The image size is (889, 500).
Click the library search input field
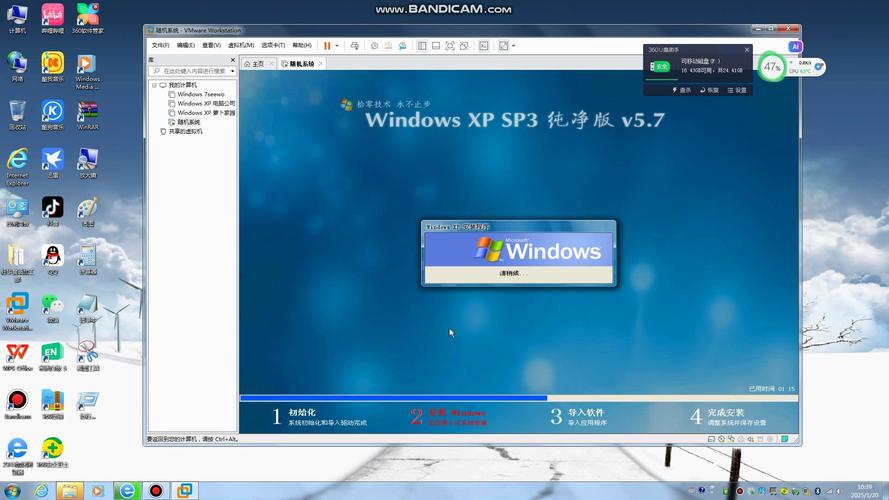pos(190,72)
